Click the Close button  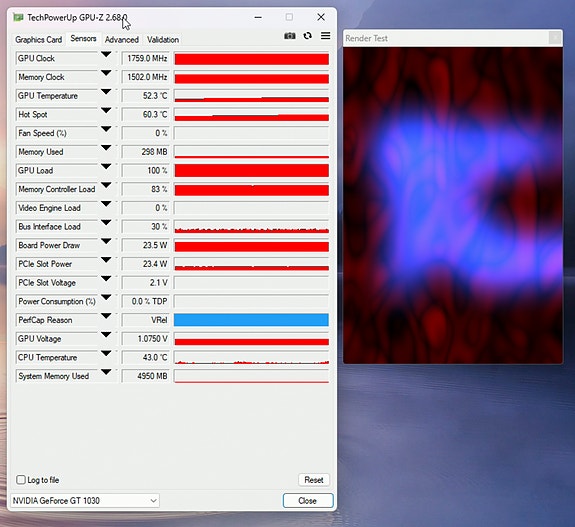[x=308, y=501]
